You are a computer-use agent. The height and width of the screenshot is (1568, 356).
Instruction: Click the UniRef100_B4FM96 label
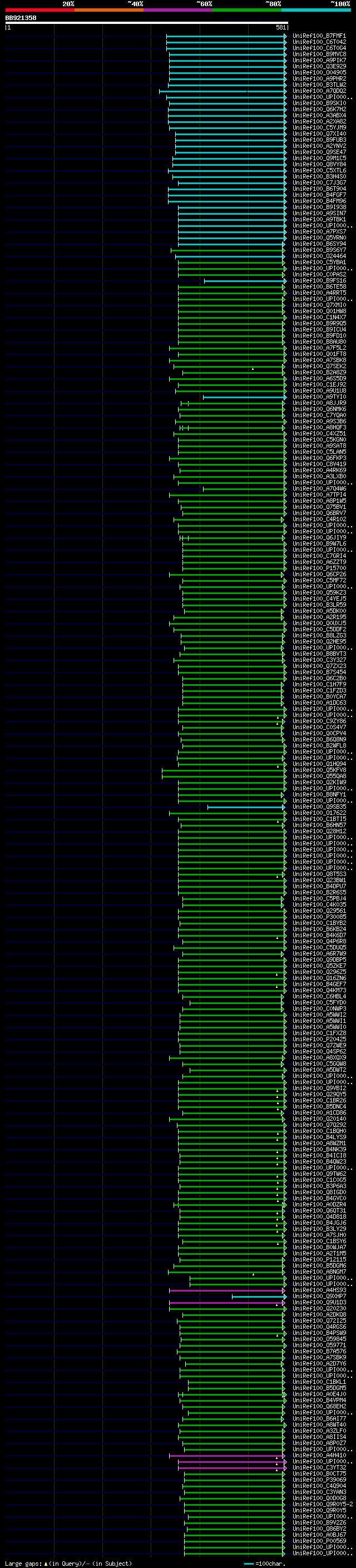[x=319, y=201]
